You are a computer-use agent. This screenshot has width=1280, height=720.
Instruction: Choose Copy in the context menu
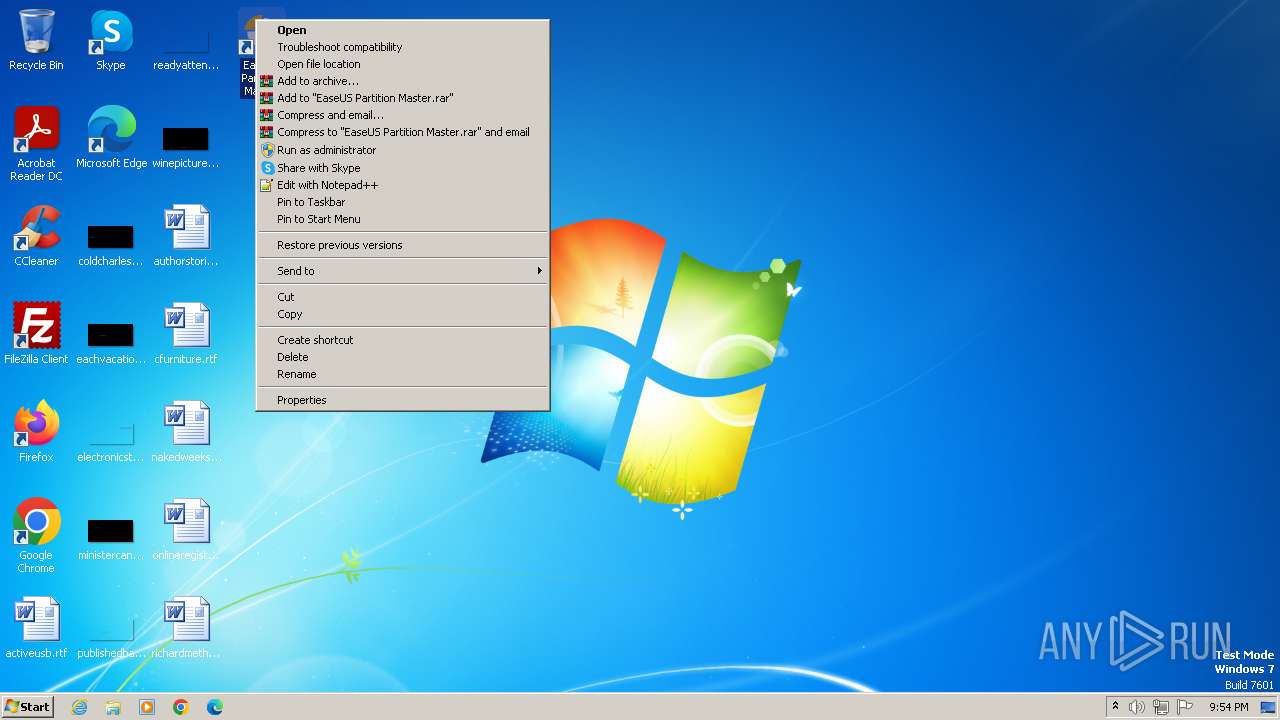tap(403, 314)
